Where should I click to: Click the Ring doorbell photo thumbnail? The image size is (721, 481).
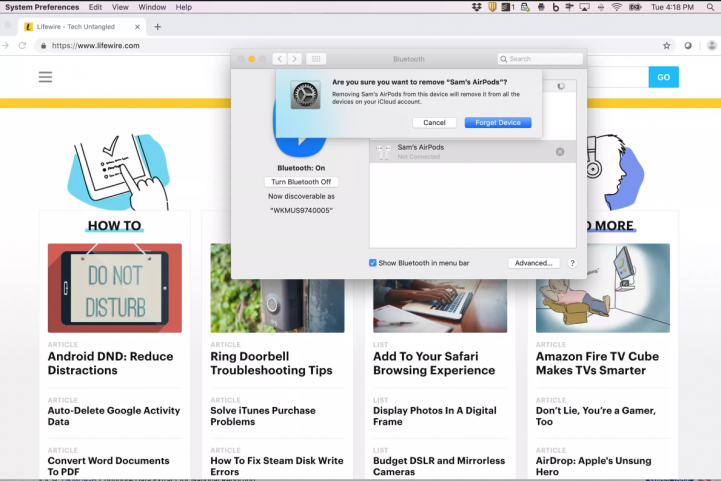277,306
